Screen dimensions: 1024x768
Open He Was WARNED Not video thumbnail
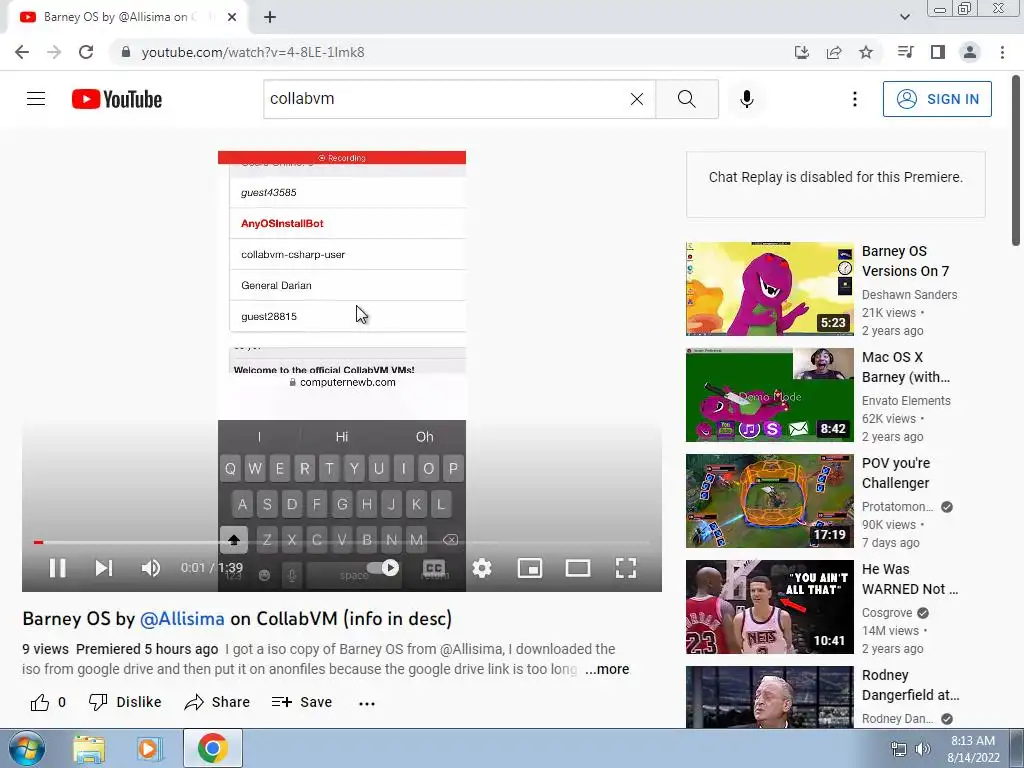click(769, 607)
